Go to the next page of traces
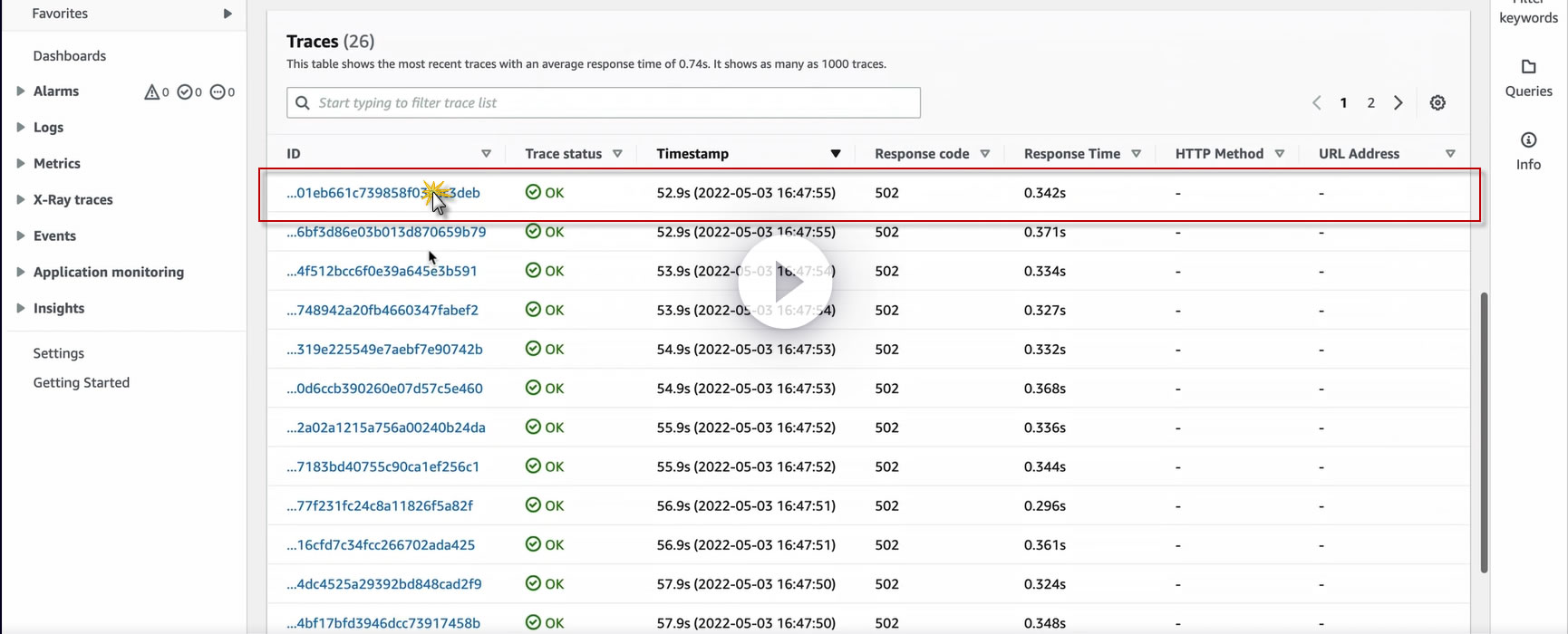Viewport: 1568px width, 634px height. 1399,102
